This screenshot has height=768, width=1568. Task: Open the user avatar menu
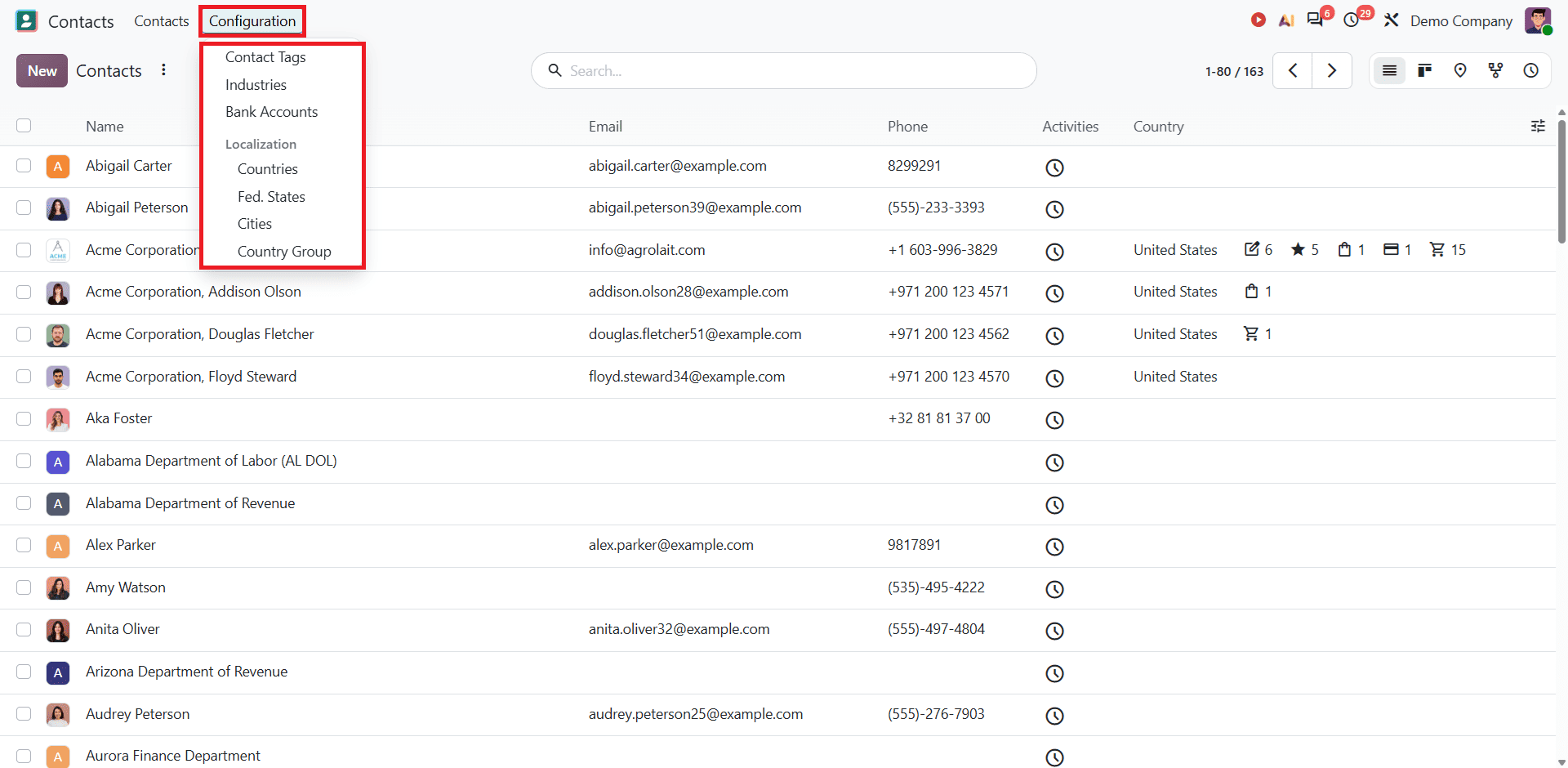1538,20
